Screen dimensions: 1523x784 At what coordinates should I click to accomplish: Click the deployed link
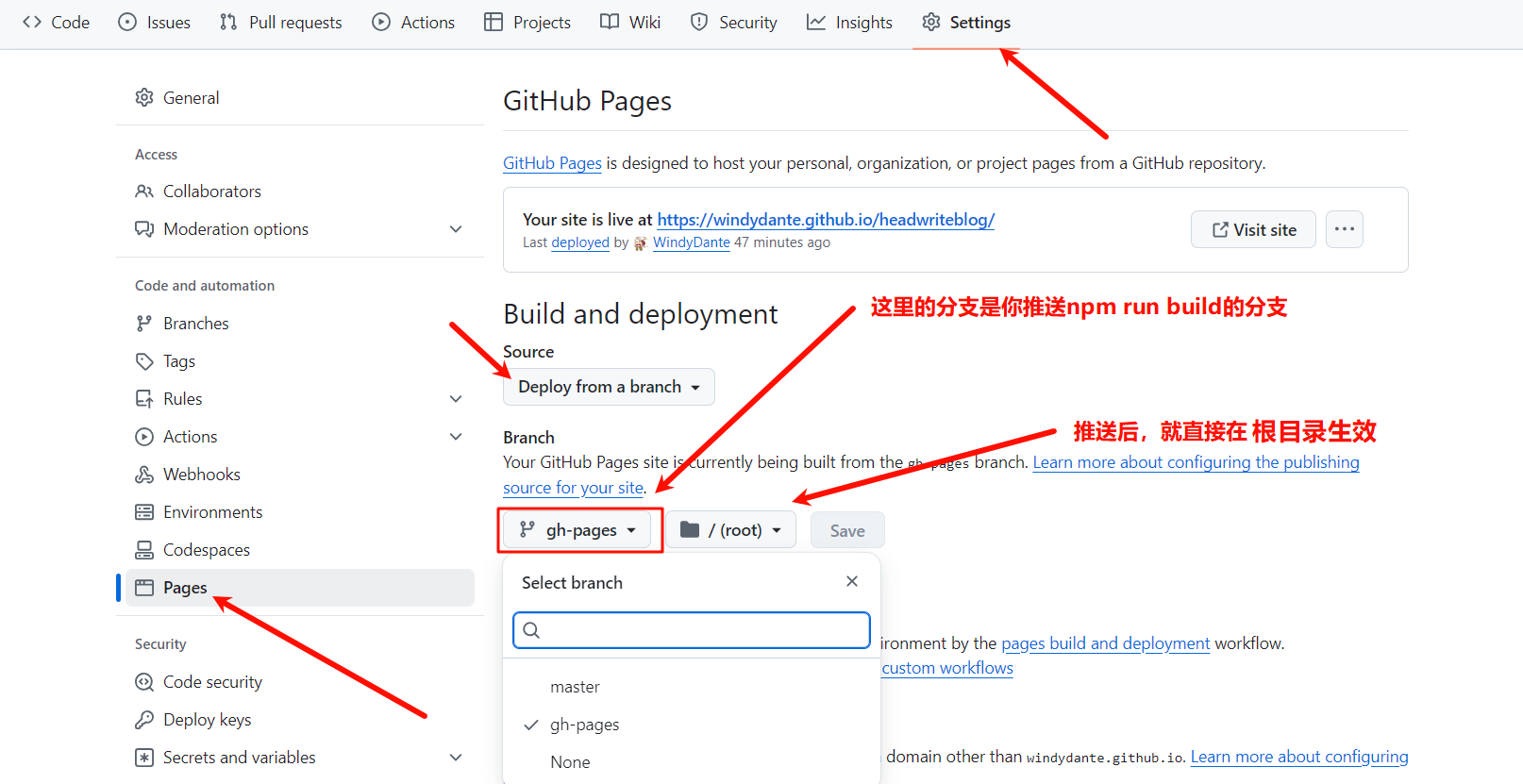coord(580,242)
